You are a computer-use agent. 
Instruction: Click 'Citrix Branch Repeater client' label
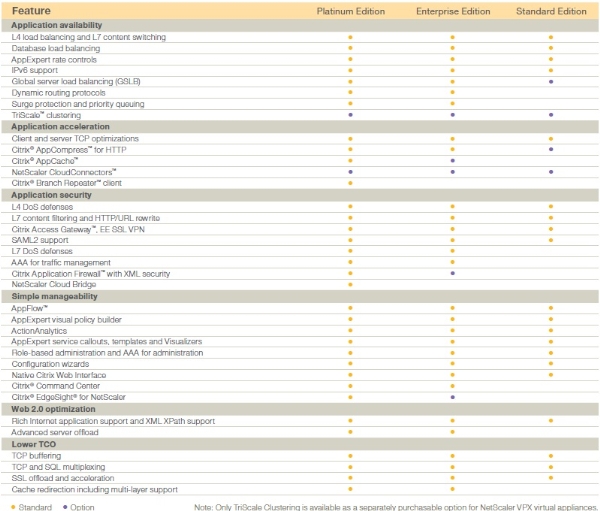(67, 183)
